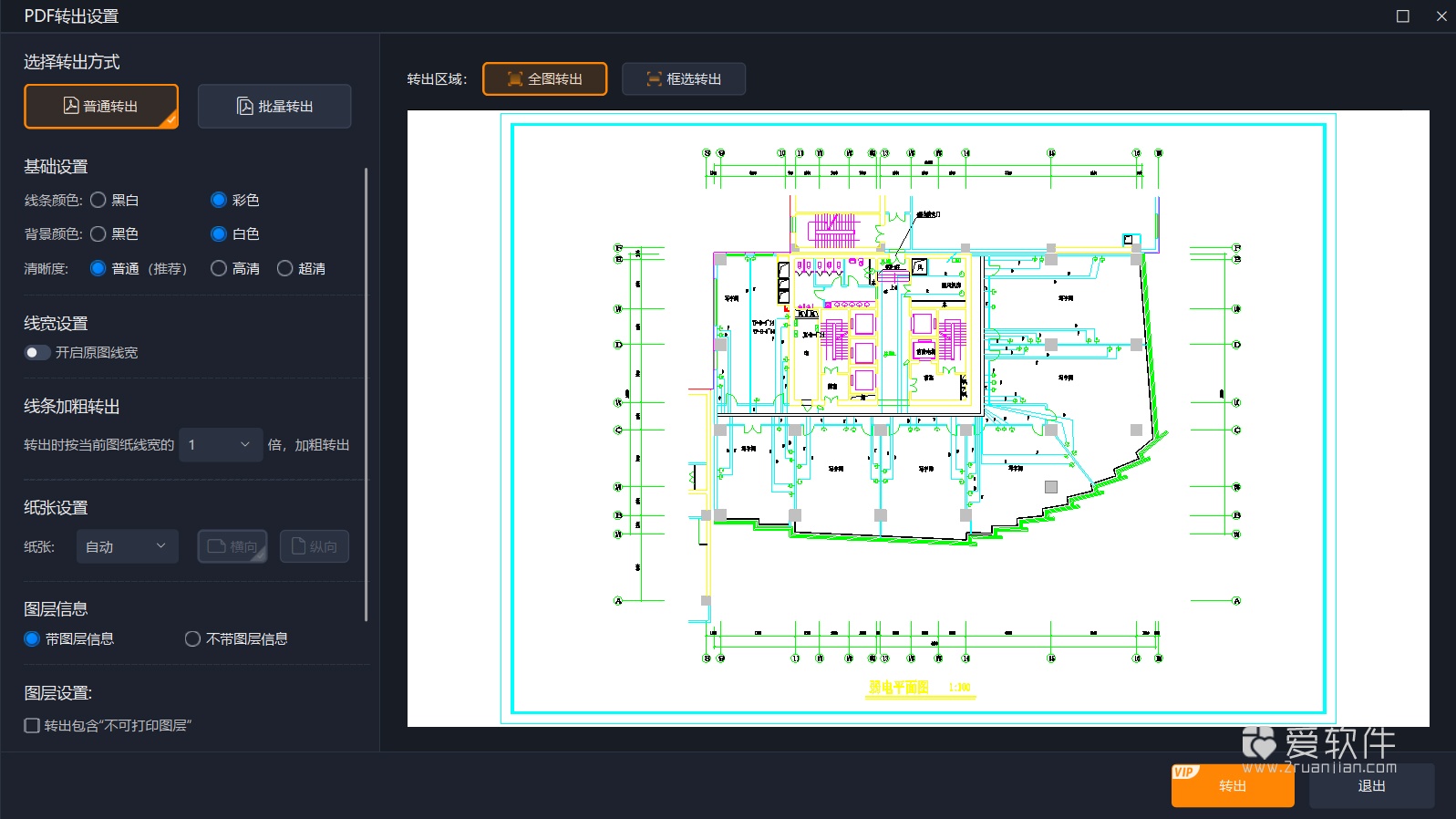Viewport: 1456px width, 819px height.
Task: Set paper orientation to 纵向 portrait
Action: tap(314, 546)
